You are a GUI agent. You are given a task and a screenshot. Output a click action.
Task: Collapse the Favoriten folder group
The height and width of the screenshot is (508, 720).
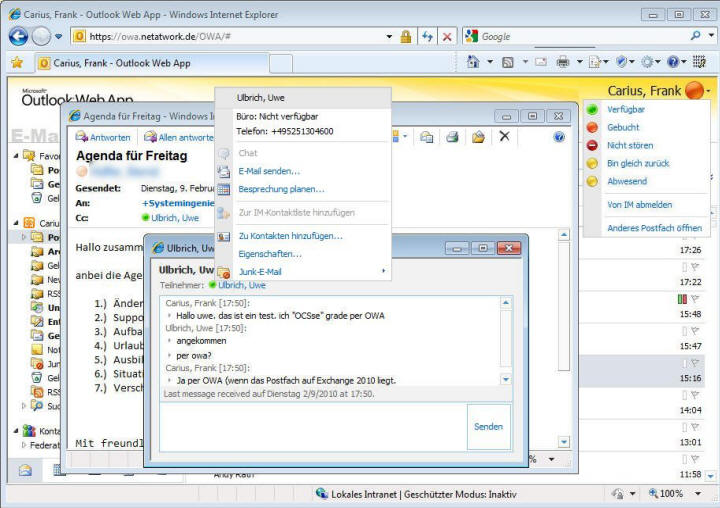(x=16, y=156)
